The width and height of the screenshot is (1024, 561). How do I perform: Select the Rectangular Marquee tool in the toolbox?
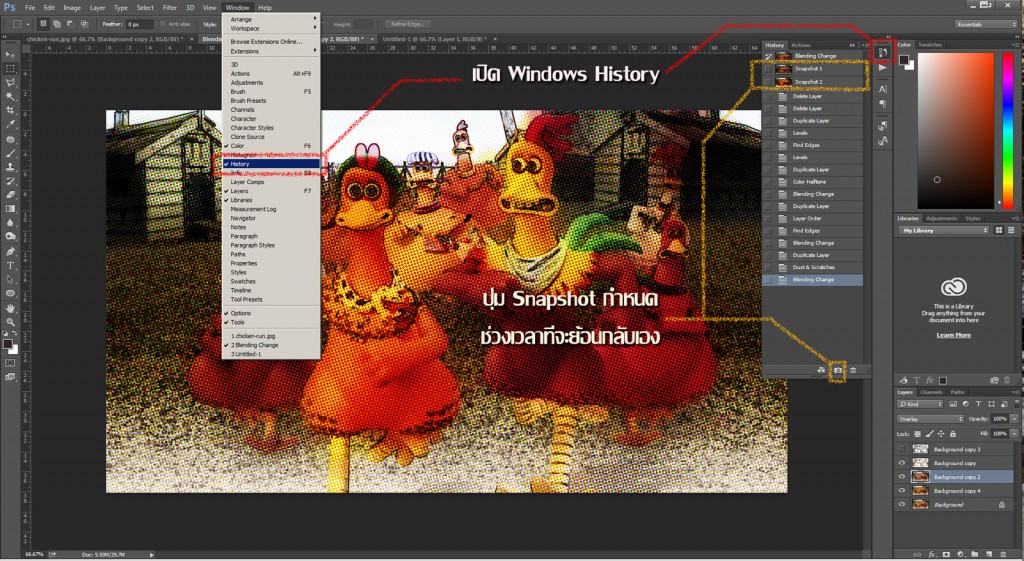click(x=10, y=69)
